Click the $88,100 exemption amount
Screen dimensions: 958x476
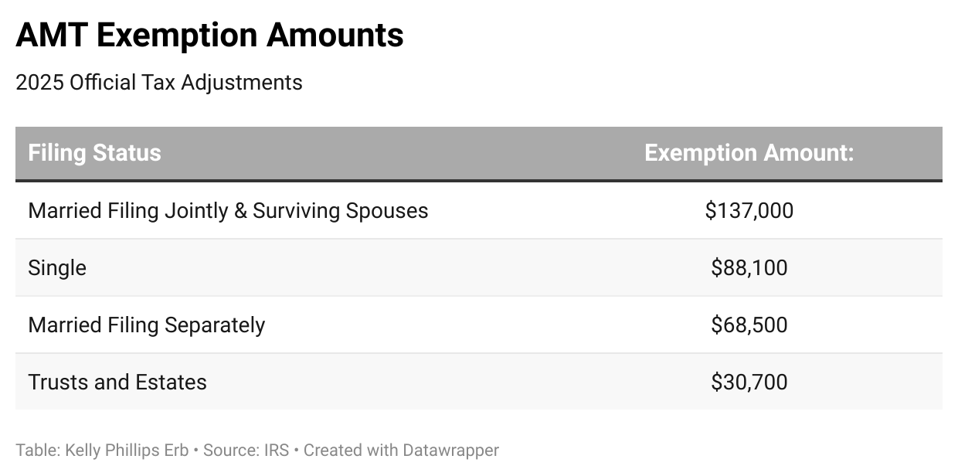[x=749, y=268]
